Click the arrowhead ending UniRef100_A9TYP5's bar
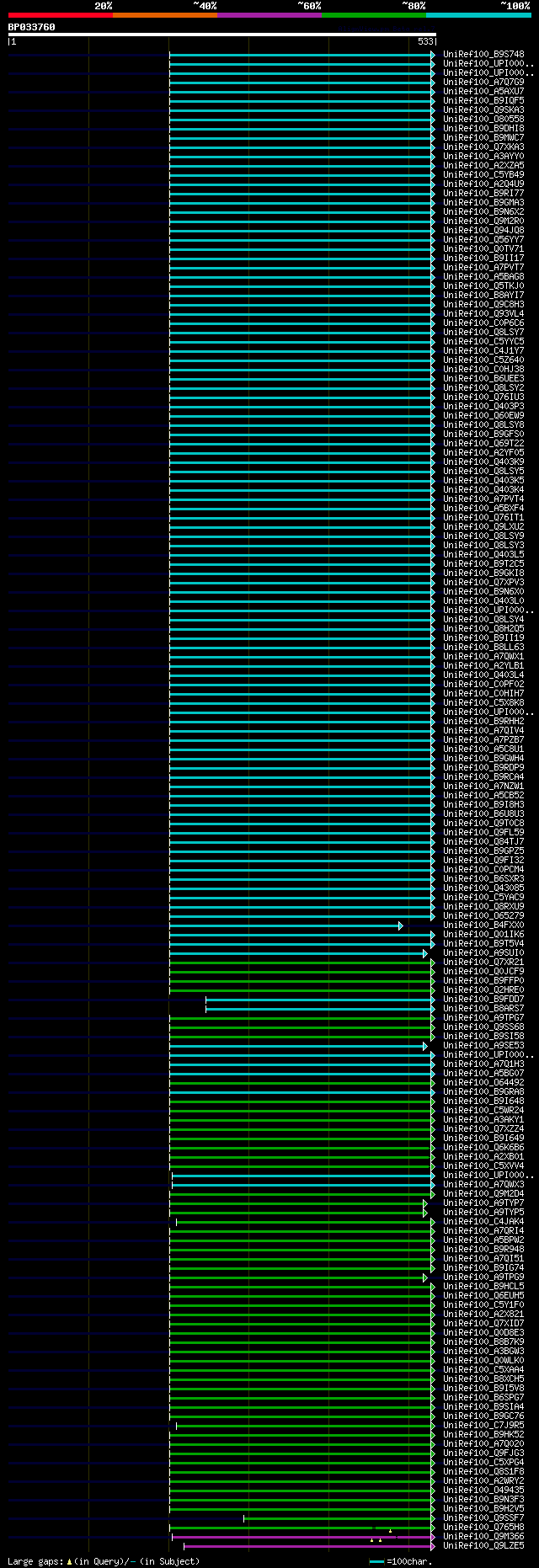The image size is (539, 1568). [x=425, y=1213]
